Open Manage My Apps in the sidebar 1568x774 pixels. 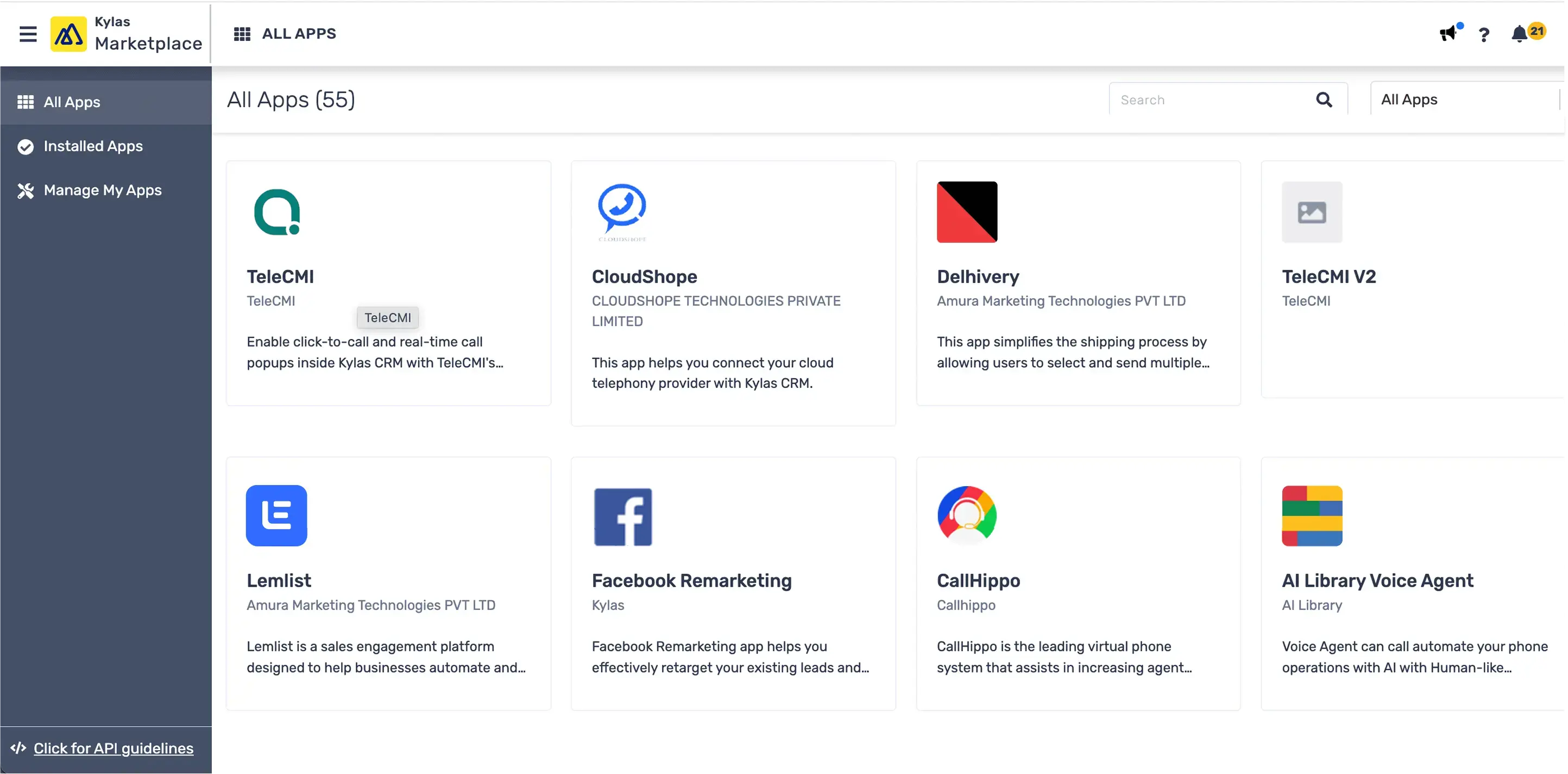(102, 191)
